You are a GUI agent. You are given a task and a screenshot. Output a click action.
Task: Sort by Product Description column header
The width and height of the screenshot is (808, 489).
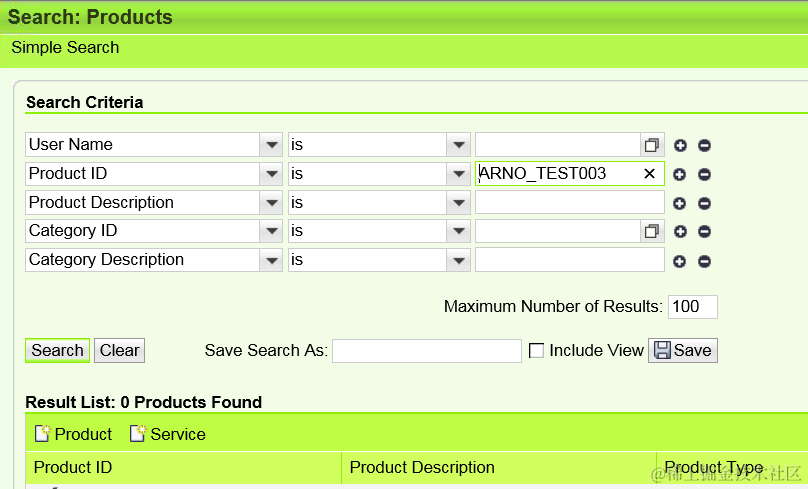click(x=499, y=467)
